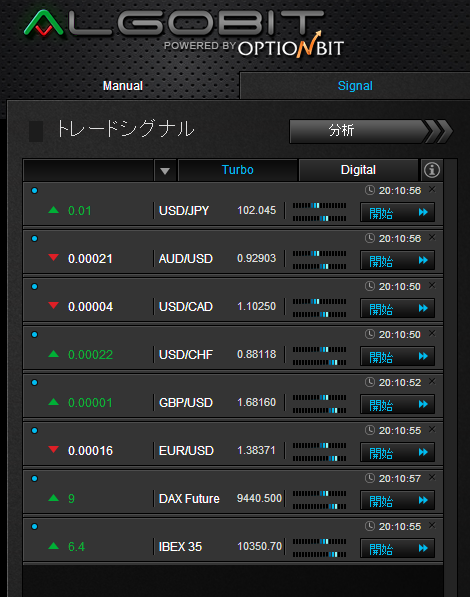Start trade on USD/JPY signal
This screenshot has height=597, width=470.
(x=397, y=212)
